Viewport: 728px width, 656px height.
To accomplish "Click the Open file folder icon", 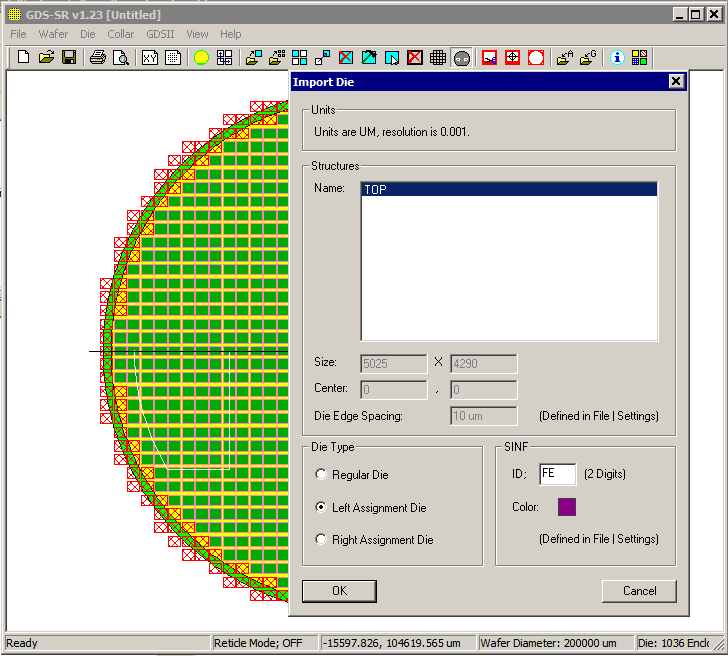I will pos(46,58).
